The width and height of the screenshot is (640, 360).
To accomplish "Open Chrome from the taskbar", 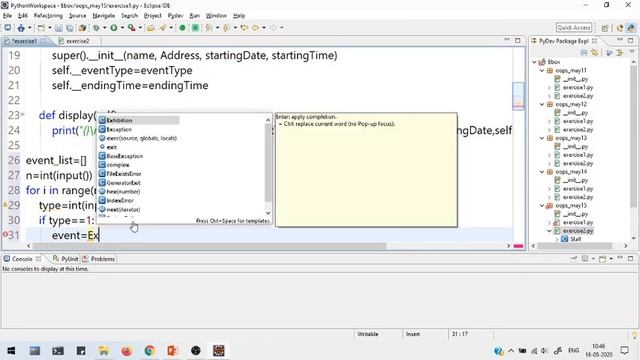I will (x=150, y=351).
